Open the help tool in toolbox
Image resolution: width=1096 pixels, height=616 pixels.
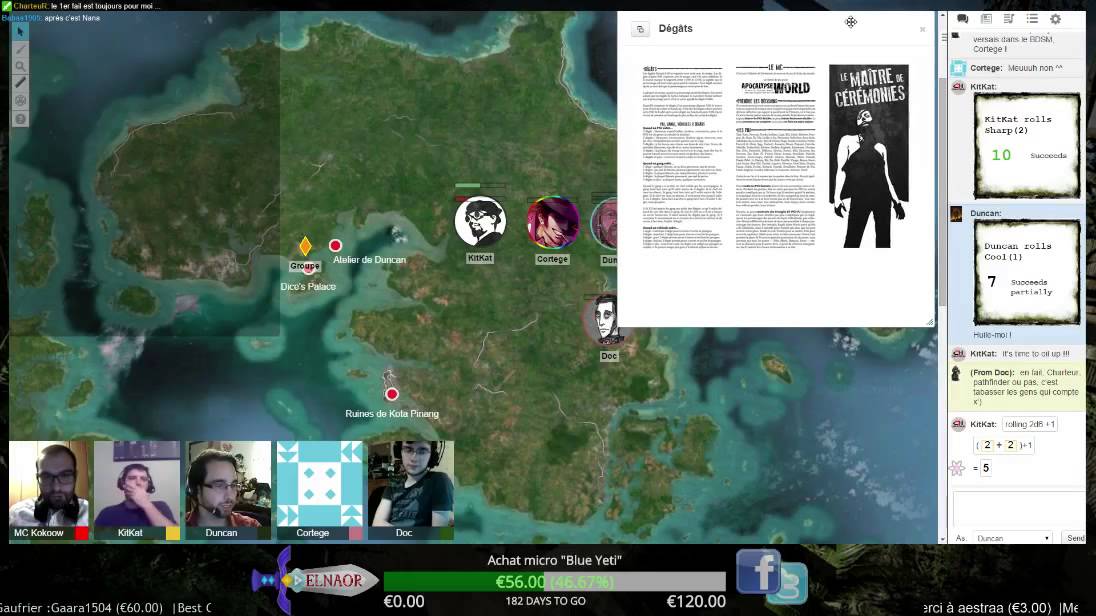pyautogui.click(x=20, y=119)
